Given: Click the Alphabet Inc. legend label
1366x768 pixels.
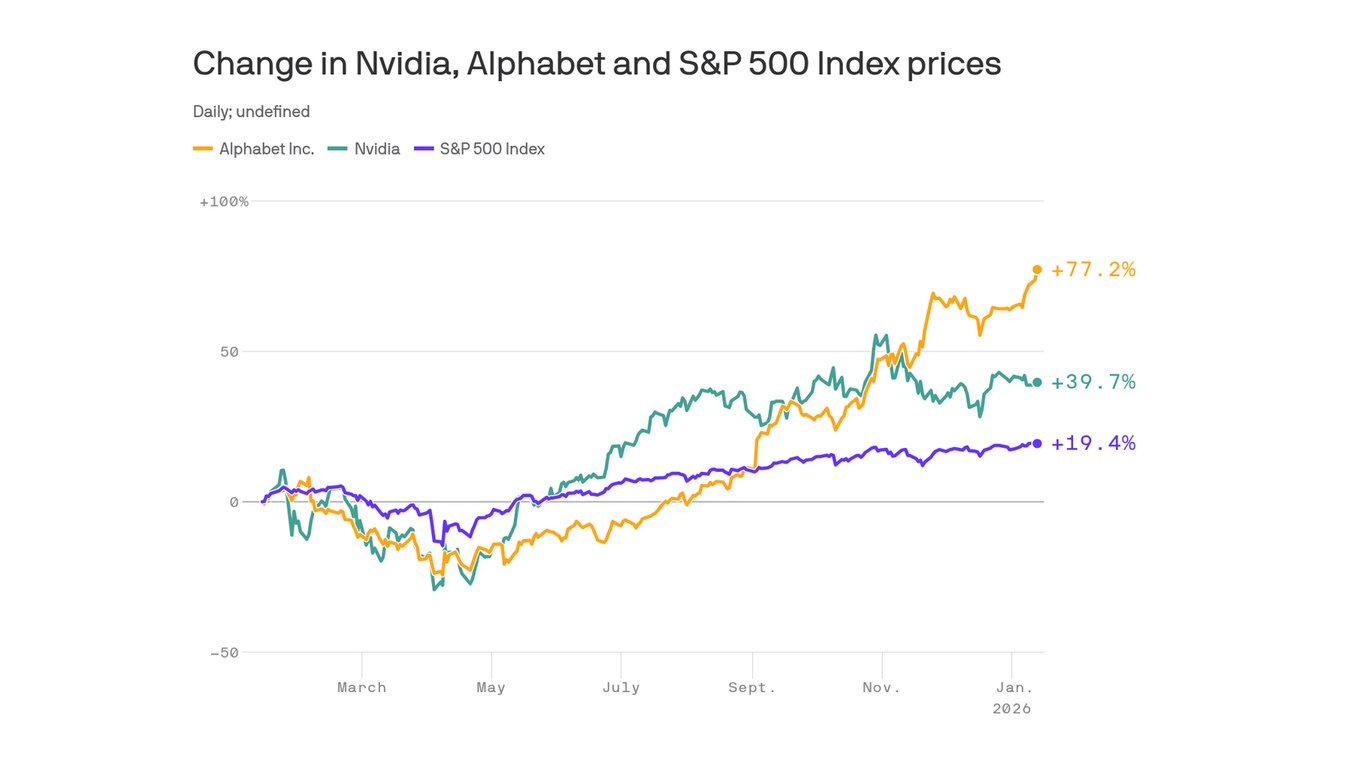Looking at the screenshot, I should [266, 149].
